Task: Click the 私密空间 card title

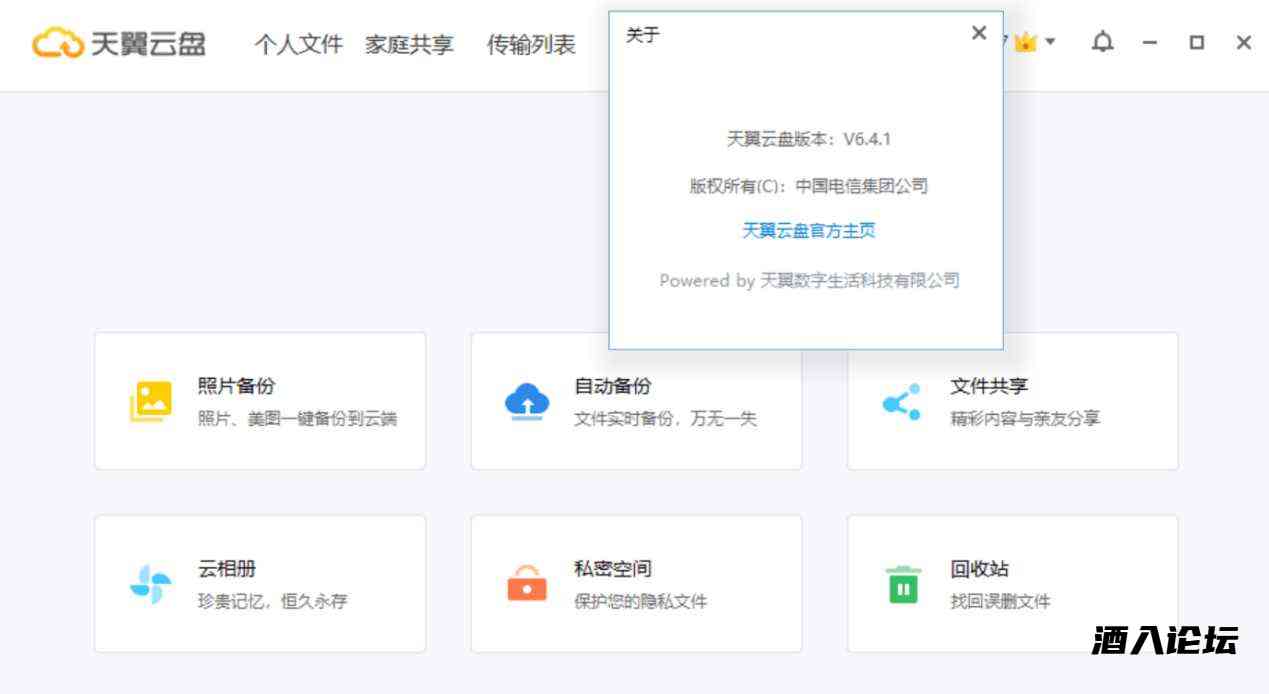Action: [x=612, y=569]
